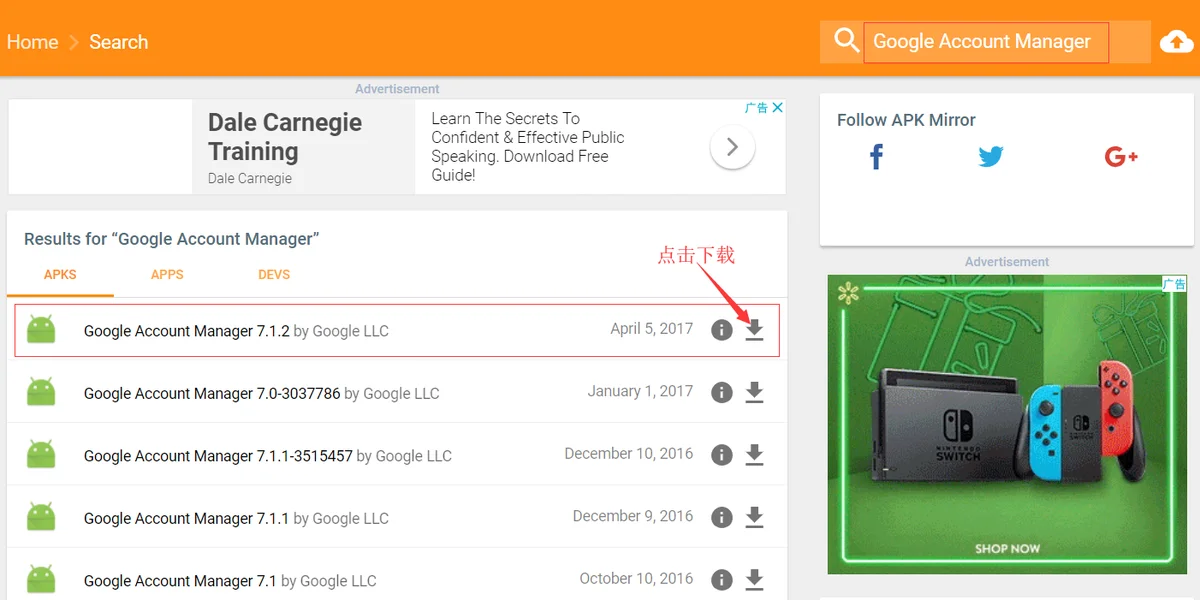Open the Search breadcrumb link
This screenshot has width=1200, height=600.
pos(118,42)
